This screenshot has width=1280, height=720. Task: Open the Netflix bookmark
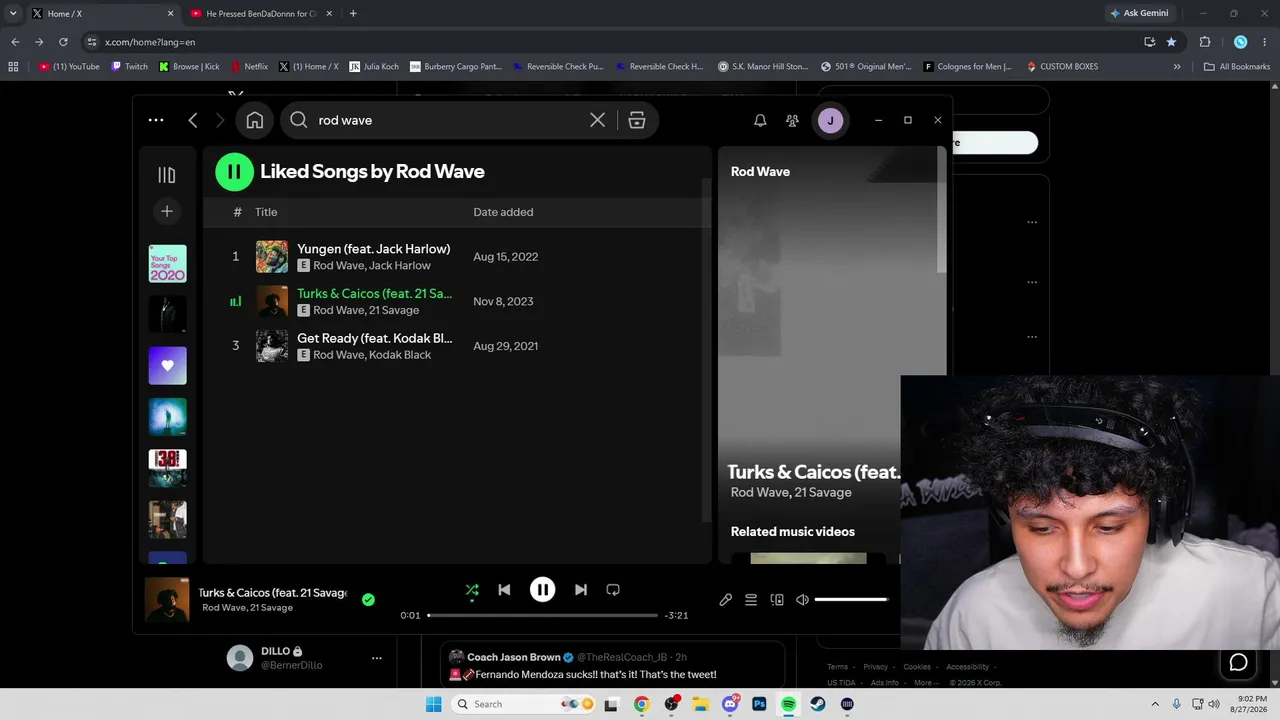pyautogui.click(x=249, y=67)
